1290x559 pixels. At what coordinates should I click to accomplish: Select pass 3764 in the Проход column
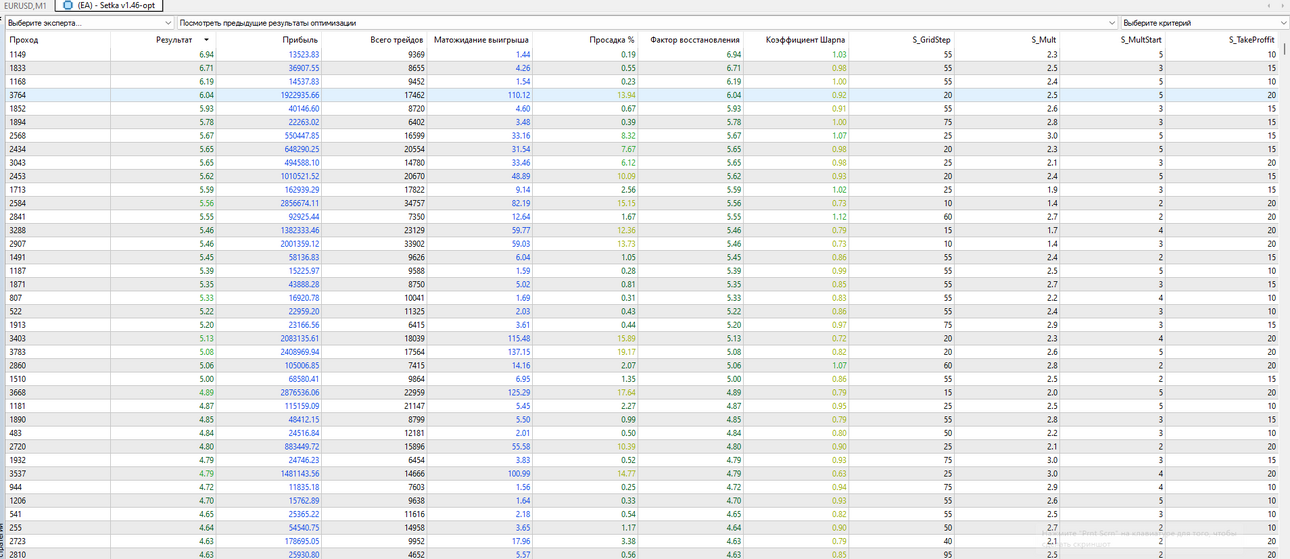click(19, 95)
